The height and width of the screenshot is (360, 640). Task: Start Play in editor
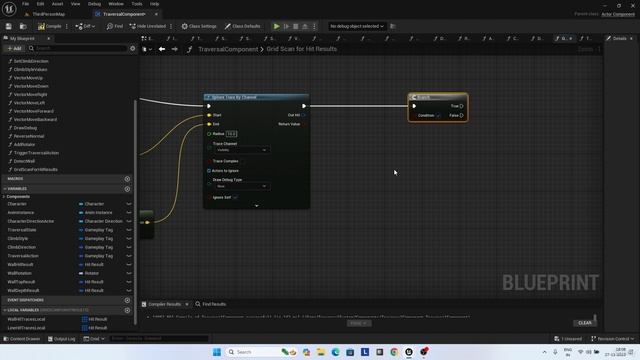[276, 26]
